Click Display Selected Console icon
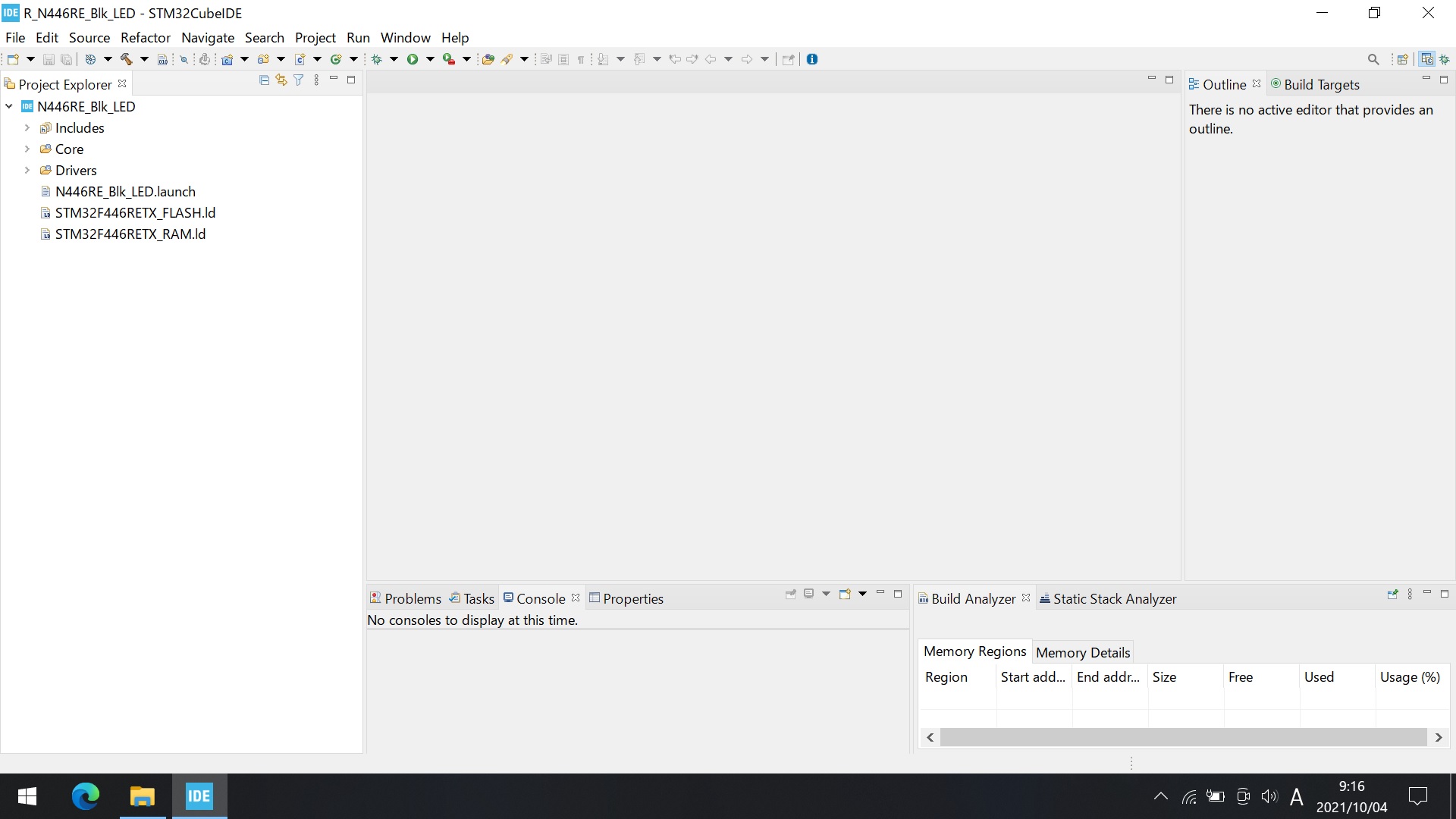1456x819 pixels. point(809,594)
